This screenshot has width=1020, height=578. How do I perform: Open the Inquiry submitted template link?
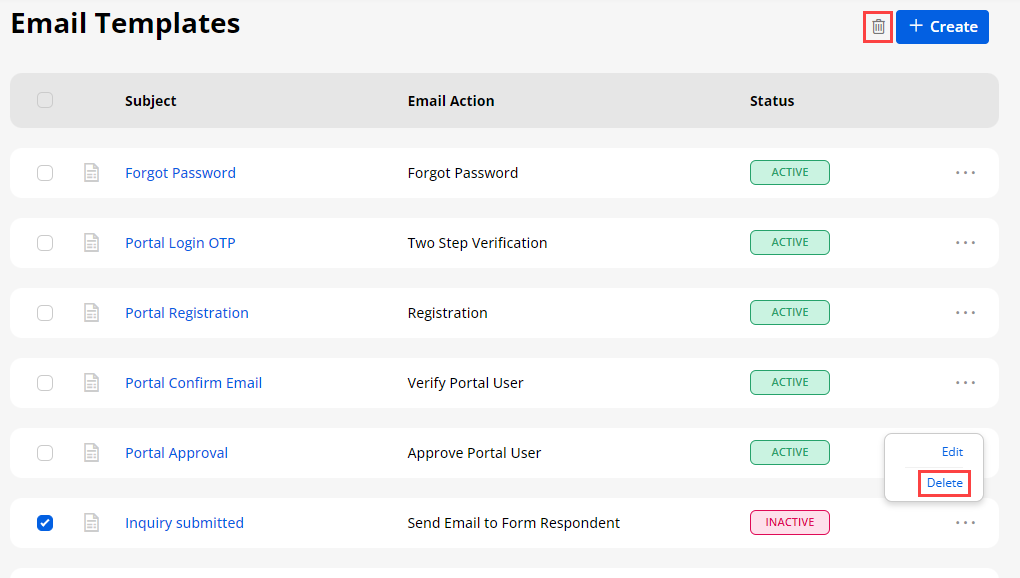pyautogui.click(x=184, y=523)
